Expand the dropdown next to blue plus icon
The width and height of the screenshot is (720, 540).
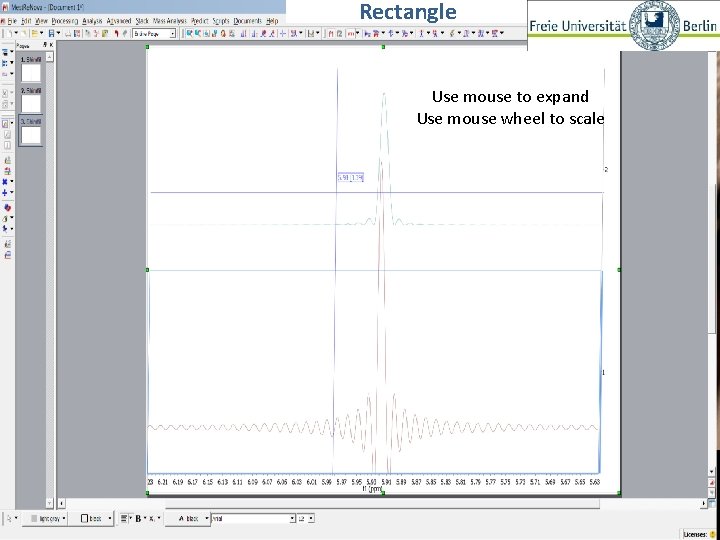coord(12,193)
